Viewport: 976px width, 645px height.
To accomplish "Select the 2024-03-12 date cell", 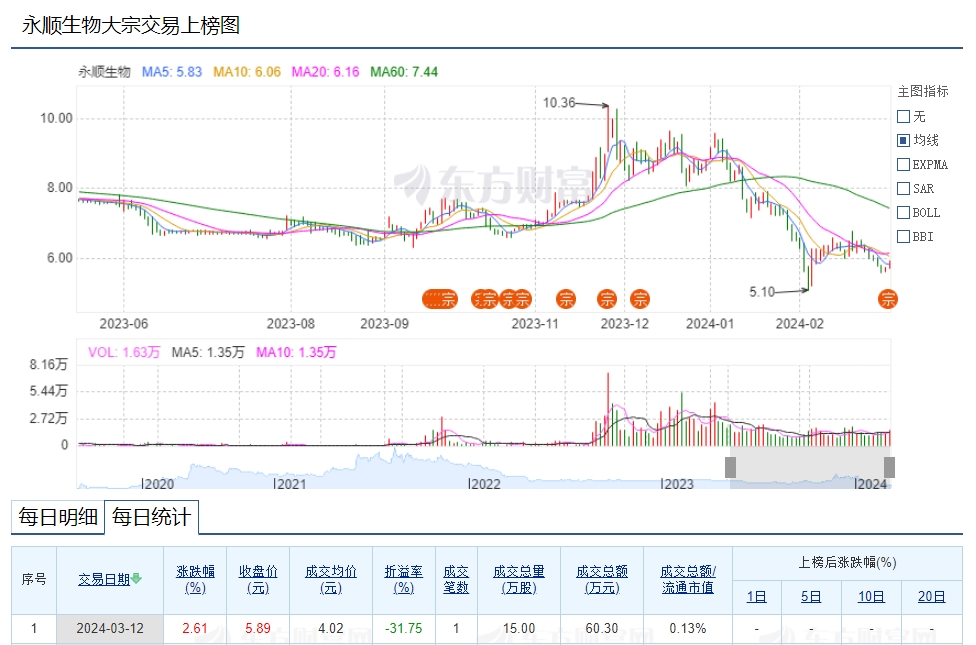I will [x=110, y=628].
